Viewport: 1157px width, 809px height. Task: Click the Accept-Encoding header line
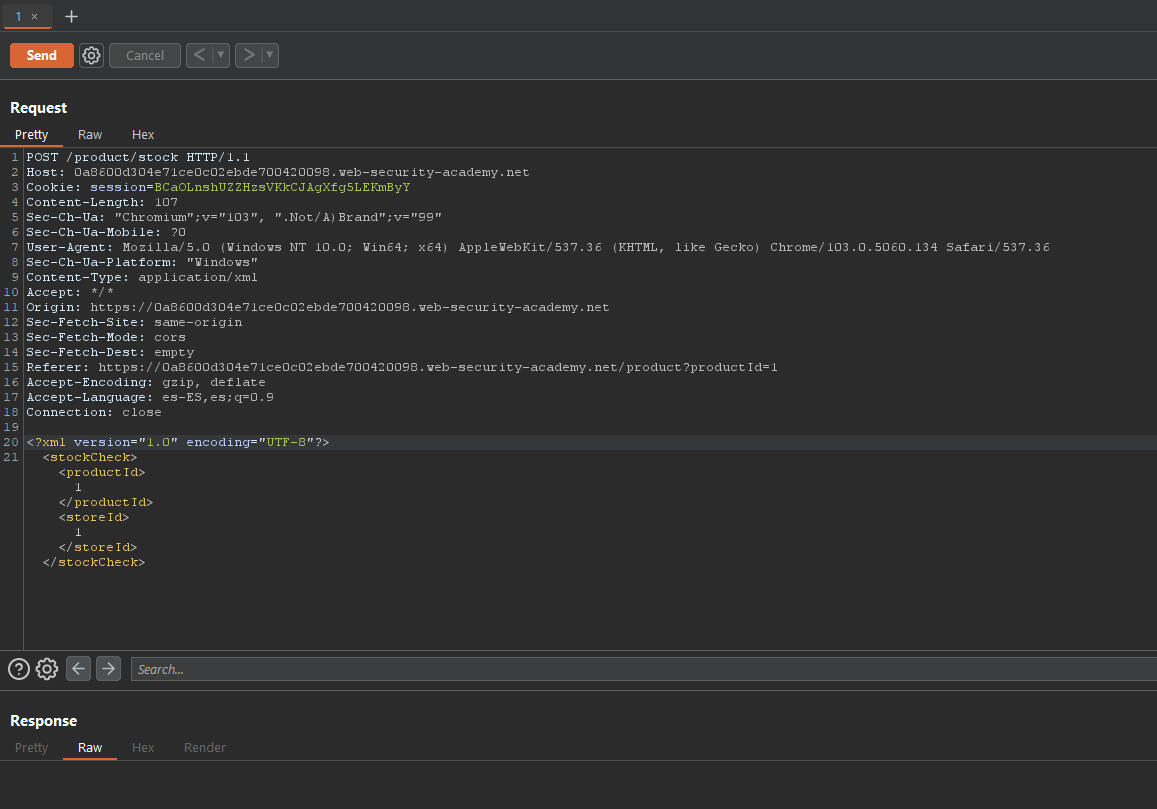(x=146, y=382)
